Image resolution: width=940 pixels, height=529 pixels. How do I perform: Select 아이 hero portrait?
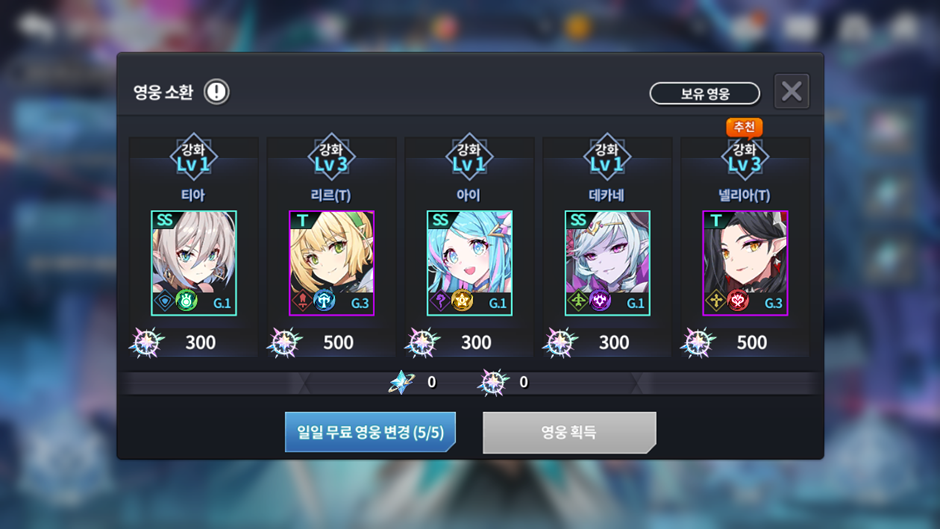[469, 263]
